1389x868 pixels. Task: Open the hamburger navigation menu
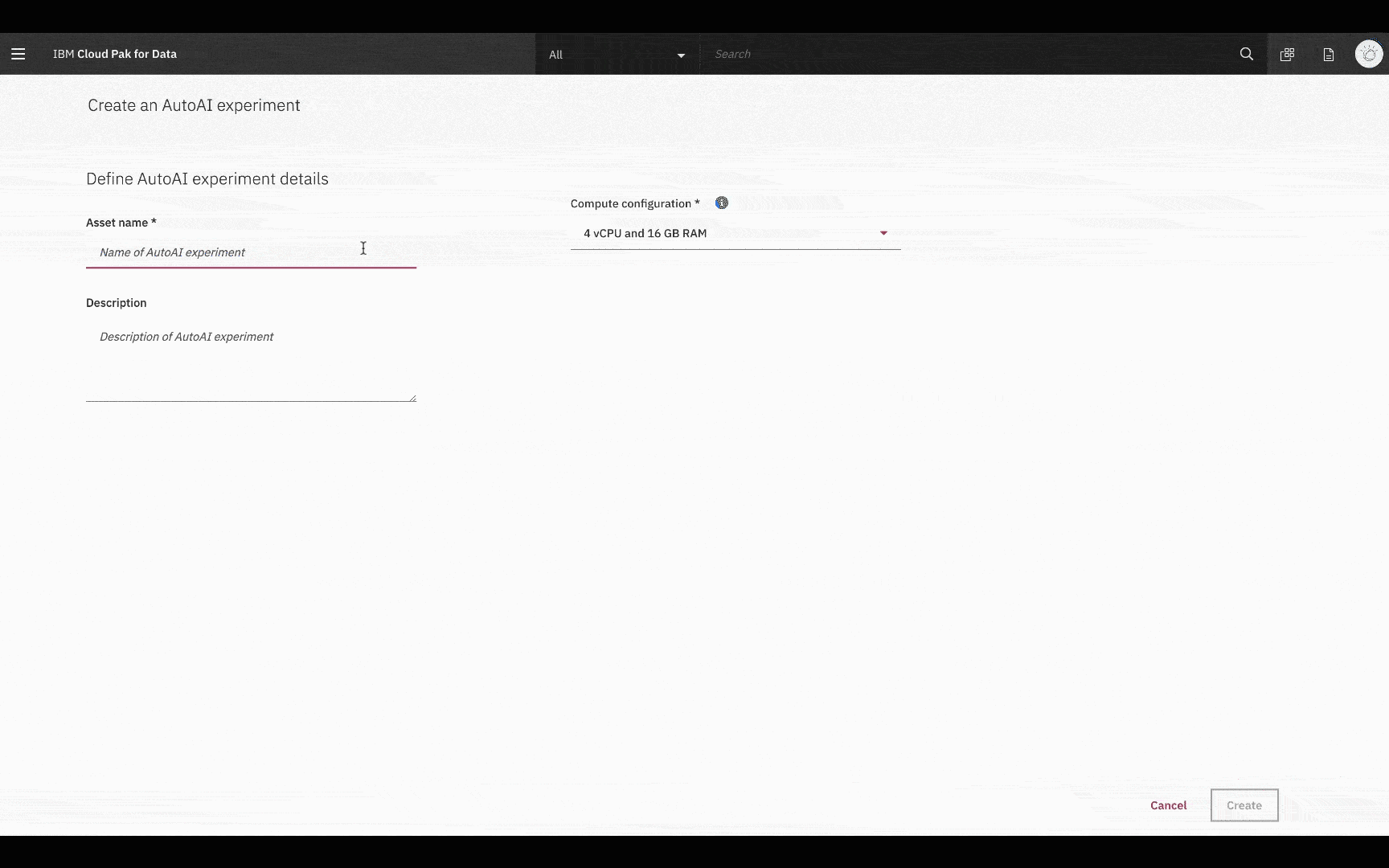(18, 54)
